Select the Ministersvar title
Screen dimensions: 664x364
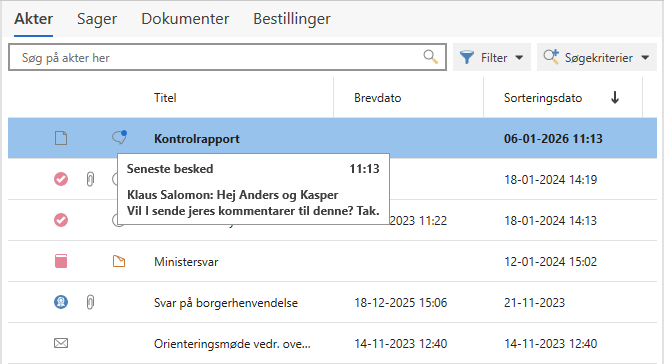point(186,262)
